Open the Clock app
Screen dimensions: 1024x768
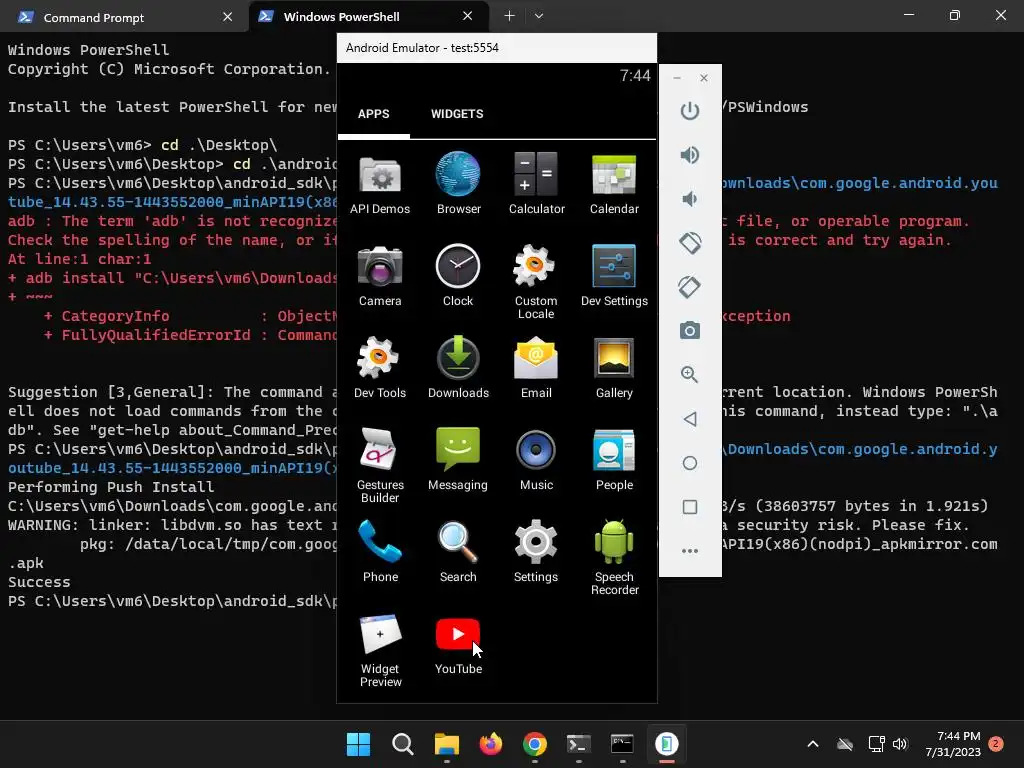[x=458, y=276]
